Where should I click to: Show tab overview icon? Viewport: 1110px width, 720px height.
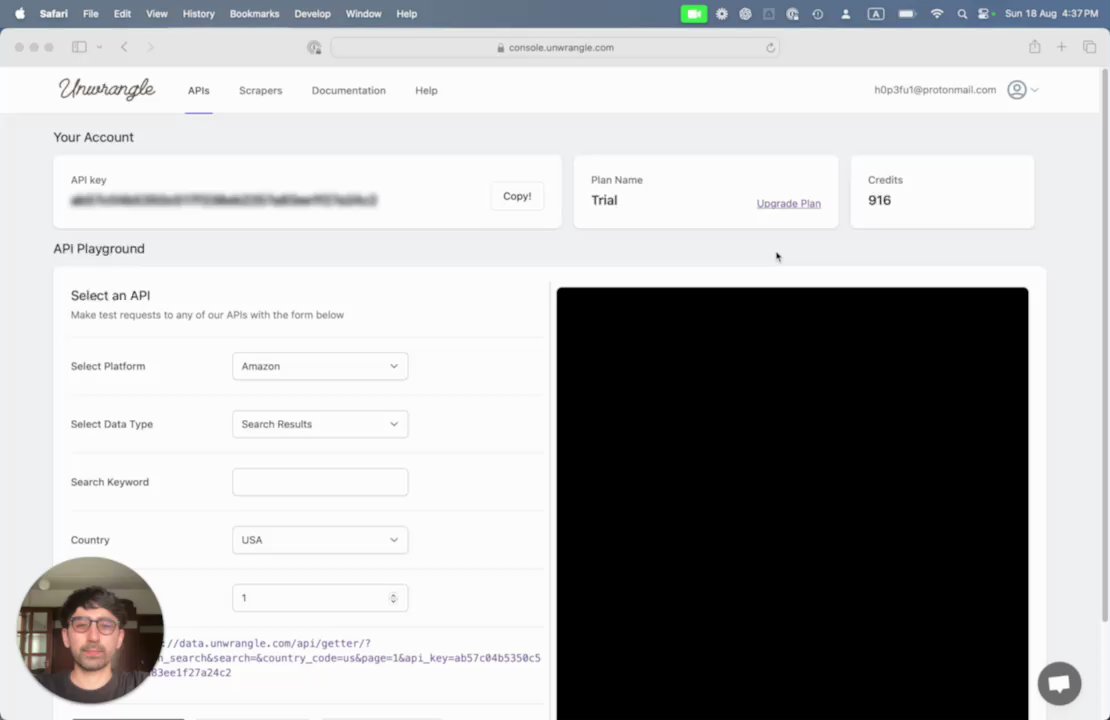[x=1089, y=47]
